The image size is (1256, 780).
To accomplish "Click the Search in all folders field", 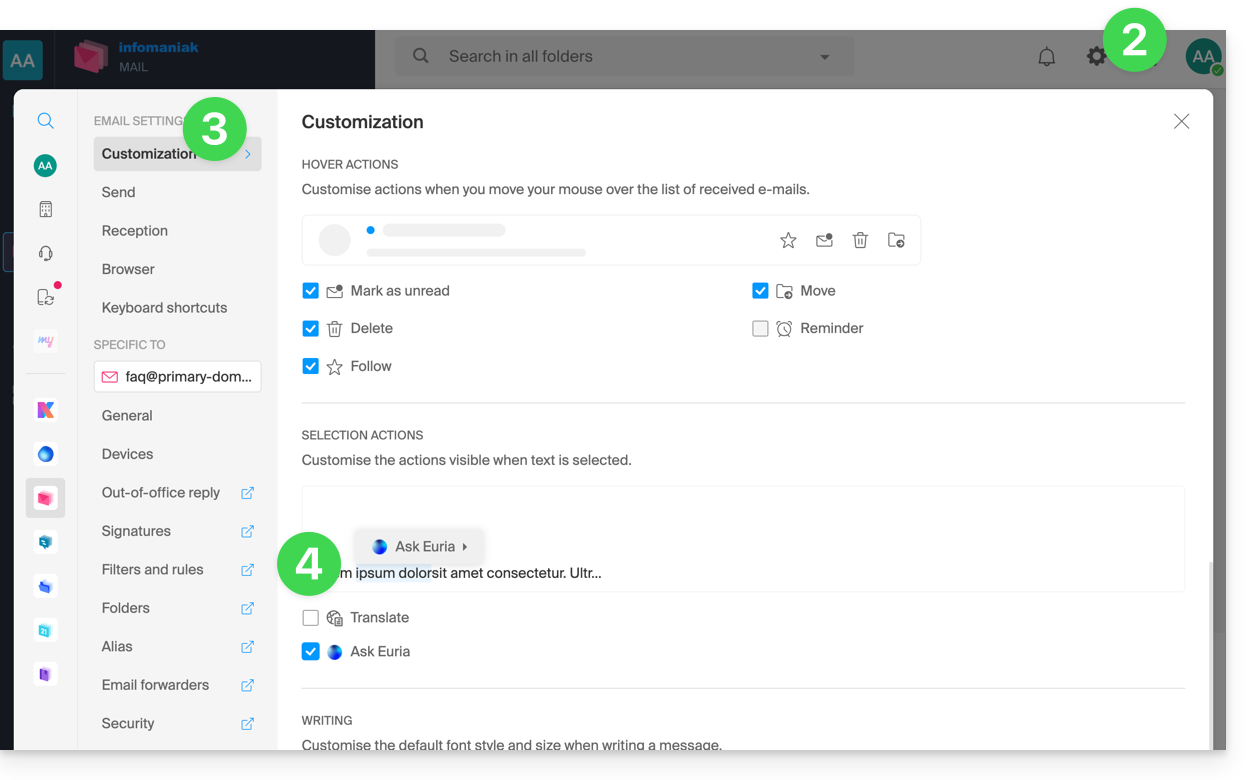I will click(x=620, y=57).
